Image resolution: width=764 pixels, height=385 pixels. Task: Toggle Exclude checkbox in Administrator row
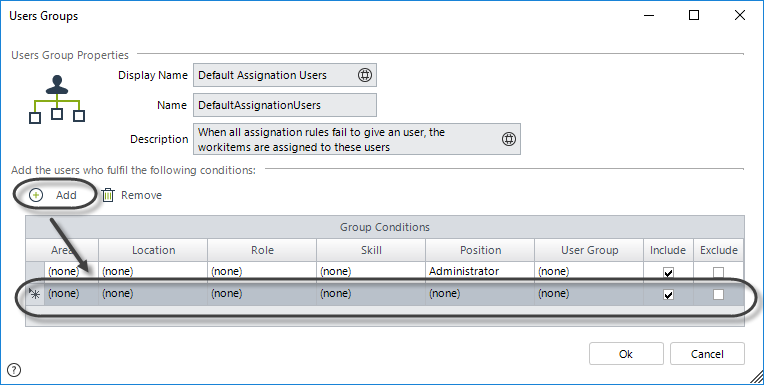pos(718,272)
